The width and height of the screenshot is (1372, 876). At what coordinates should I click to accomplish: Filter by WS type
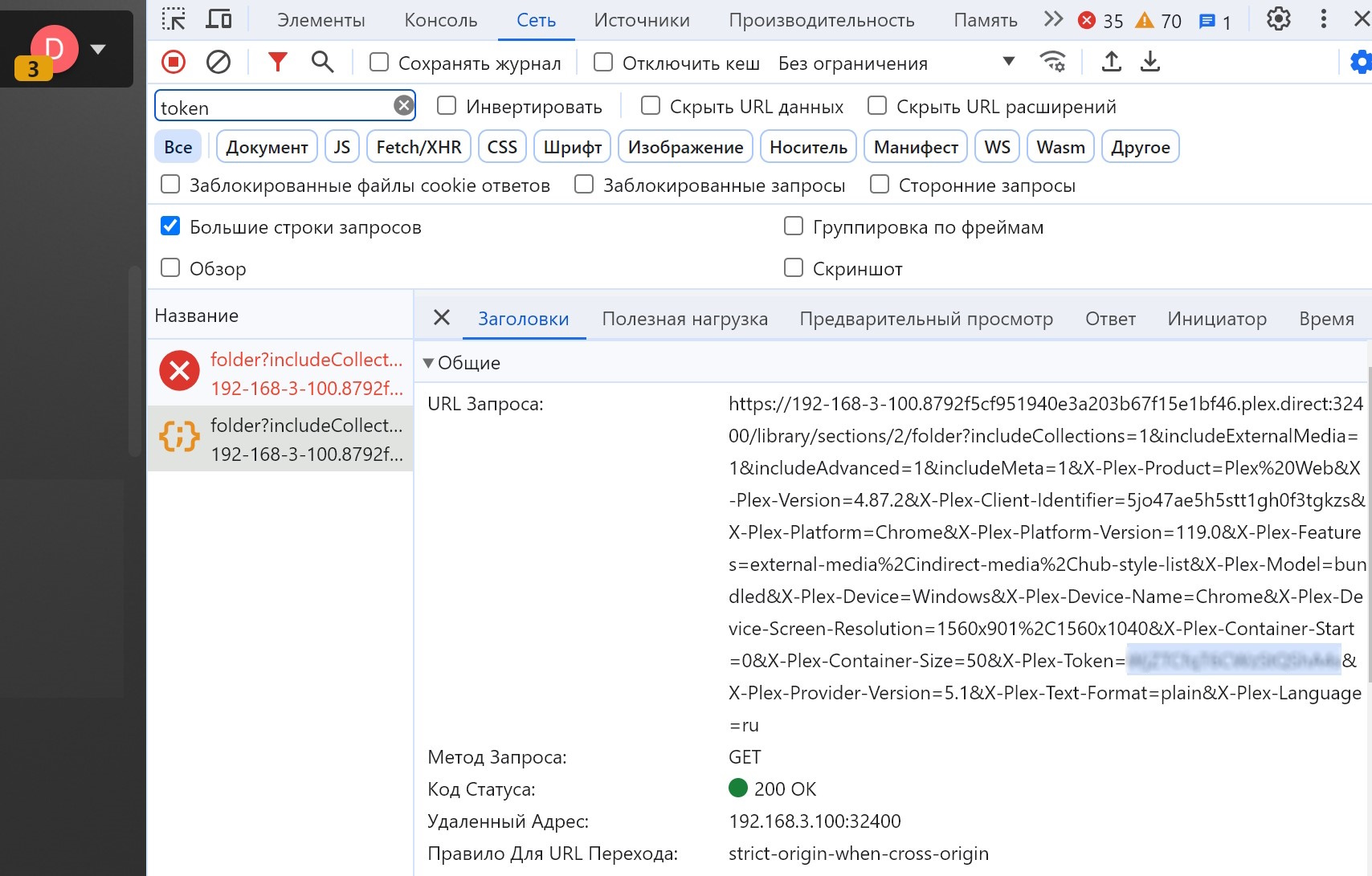point(998,147)
